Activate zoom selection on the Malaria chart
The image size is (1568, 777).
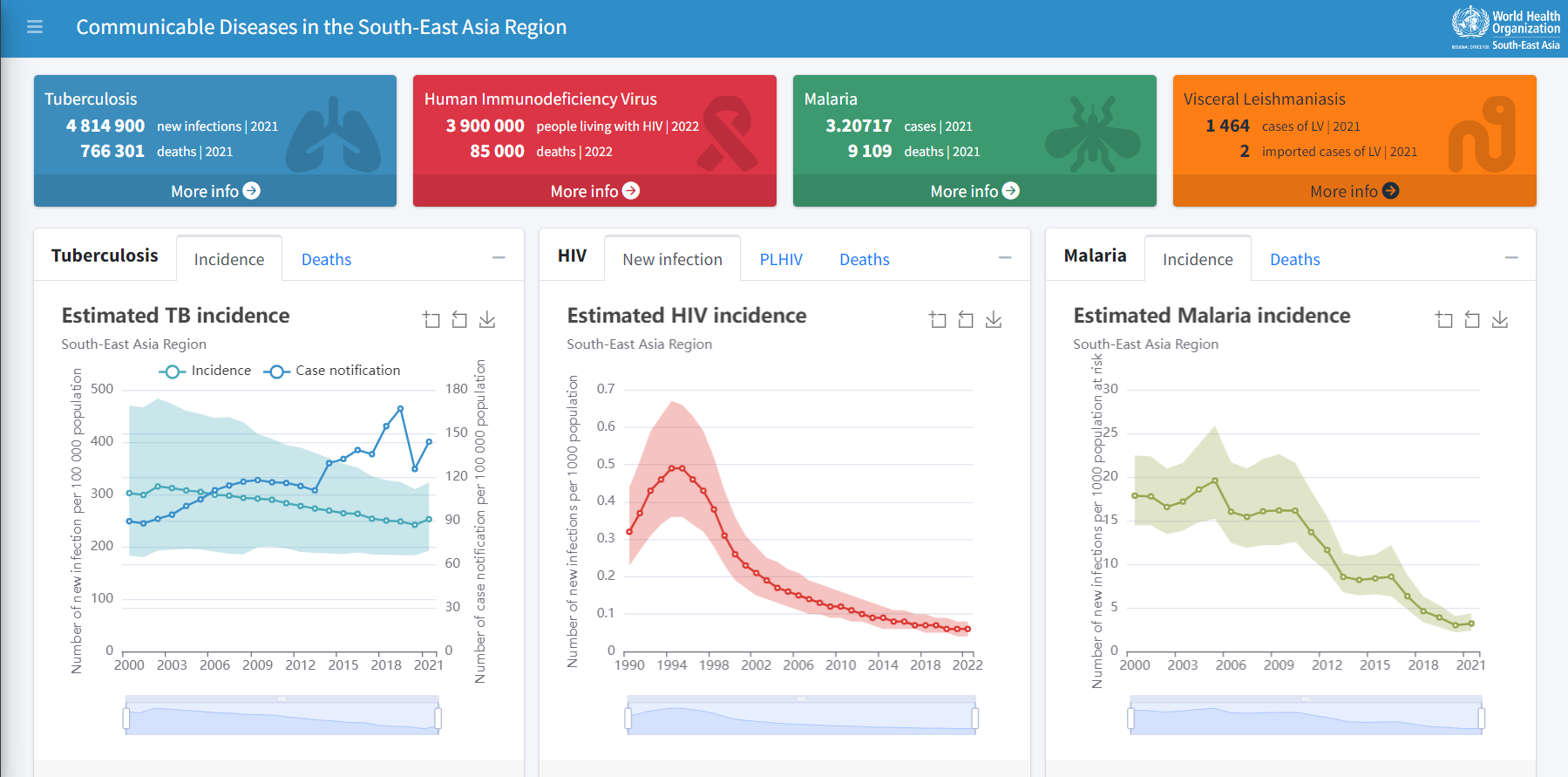tap(1444, 319)
